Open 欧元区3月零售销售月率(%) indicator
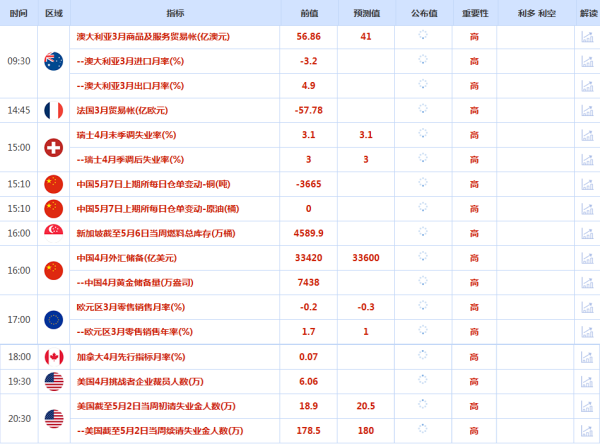The height and width of the screenshot is (444, 600). coord(130,307)
